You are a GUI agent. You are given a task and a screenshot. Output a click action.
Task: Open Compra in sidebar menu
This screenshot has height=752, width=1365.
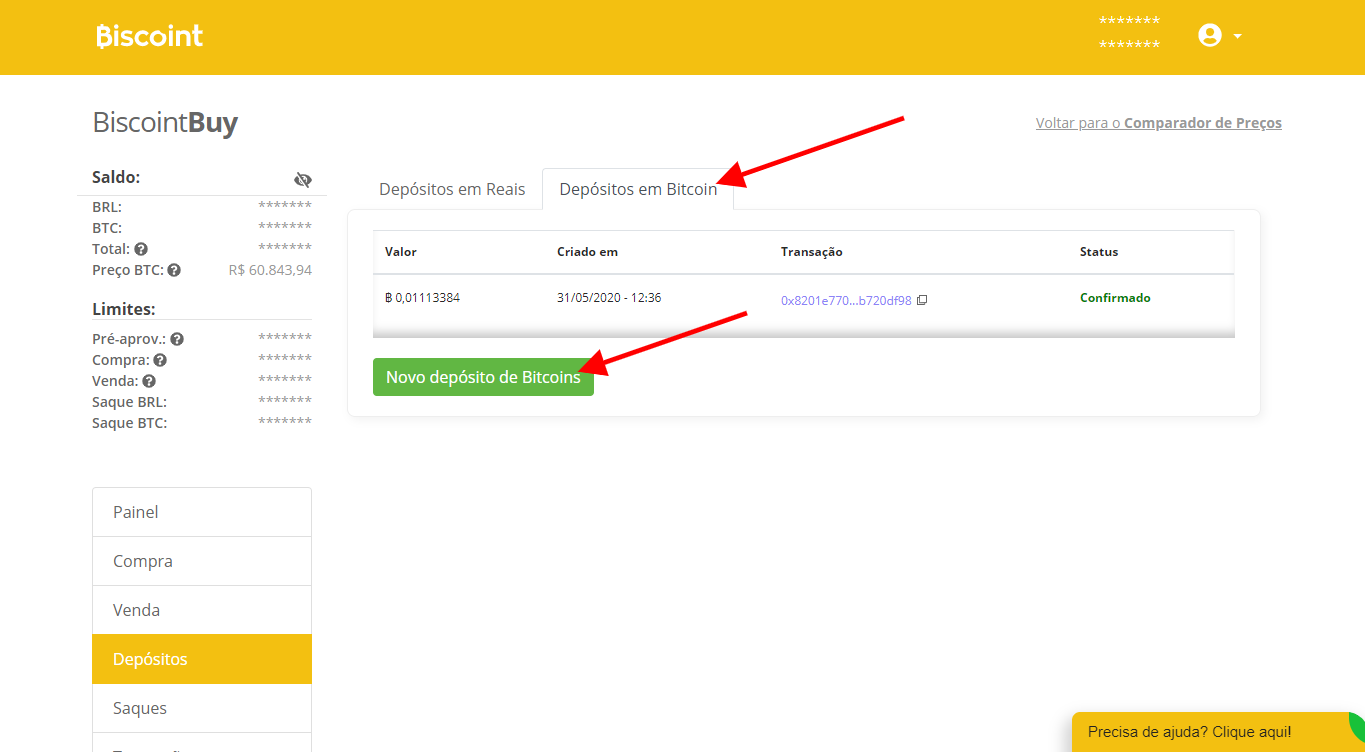coord(202,561)
